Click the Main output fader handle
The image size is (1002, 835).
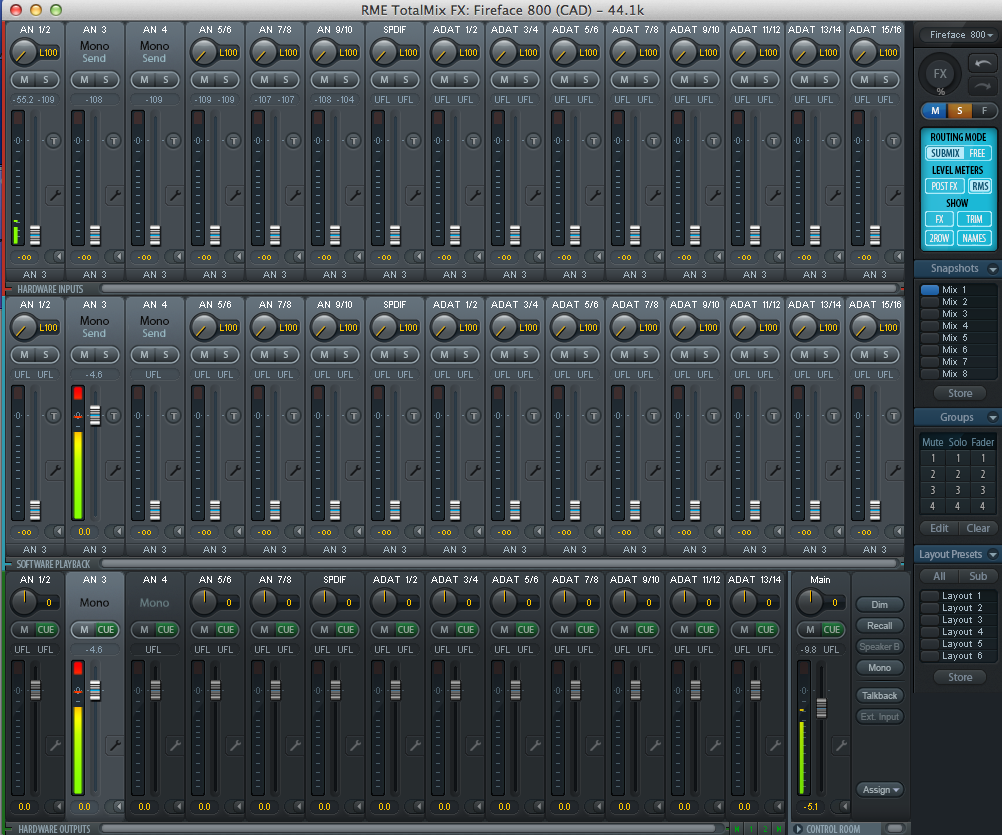pyautogui.click(x=821, y=708)
